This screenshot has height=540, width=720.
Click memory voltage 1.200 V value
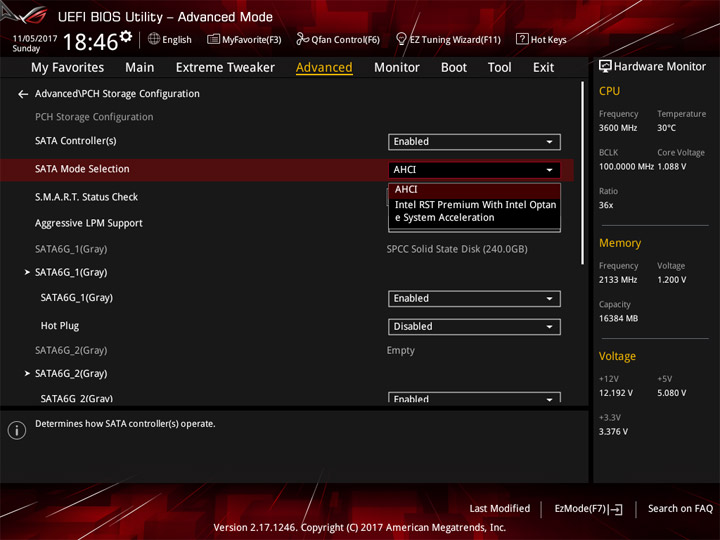click(671, 280)
